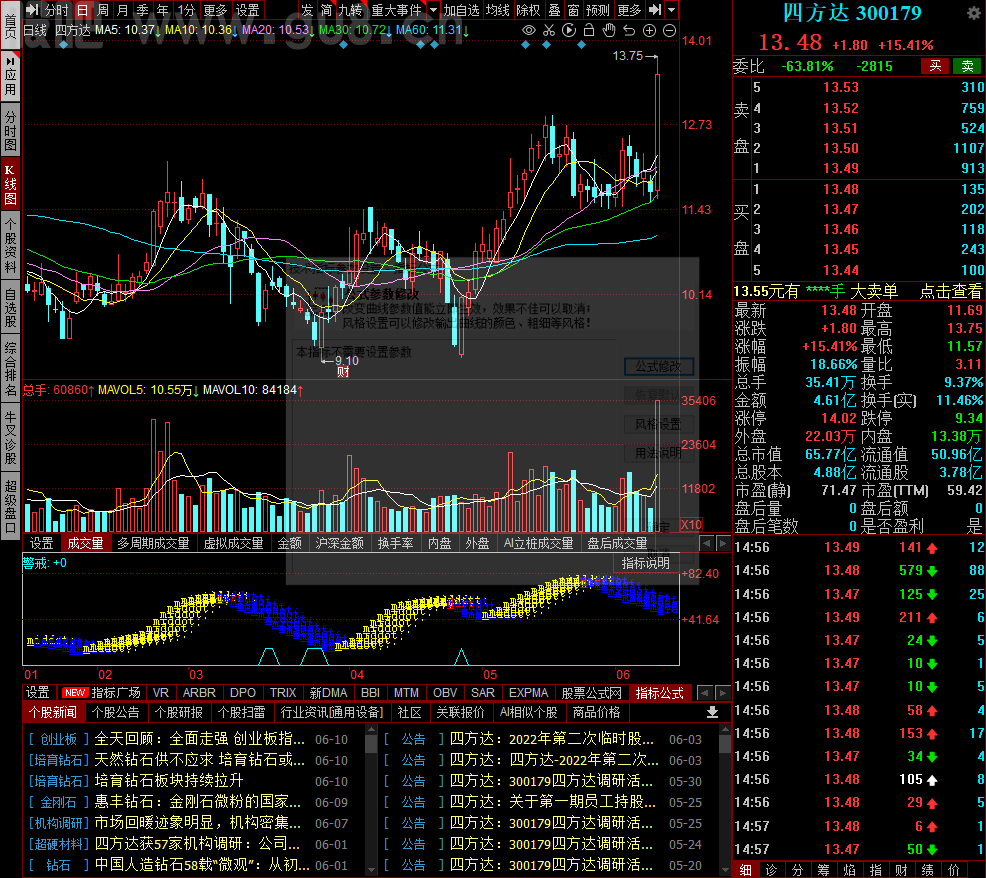Open the dropdown after the top-right arrow icon
Screen dimensions: 986x878
coord(672,10)
